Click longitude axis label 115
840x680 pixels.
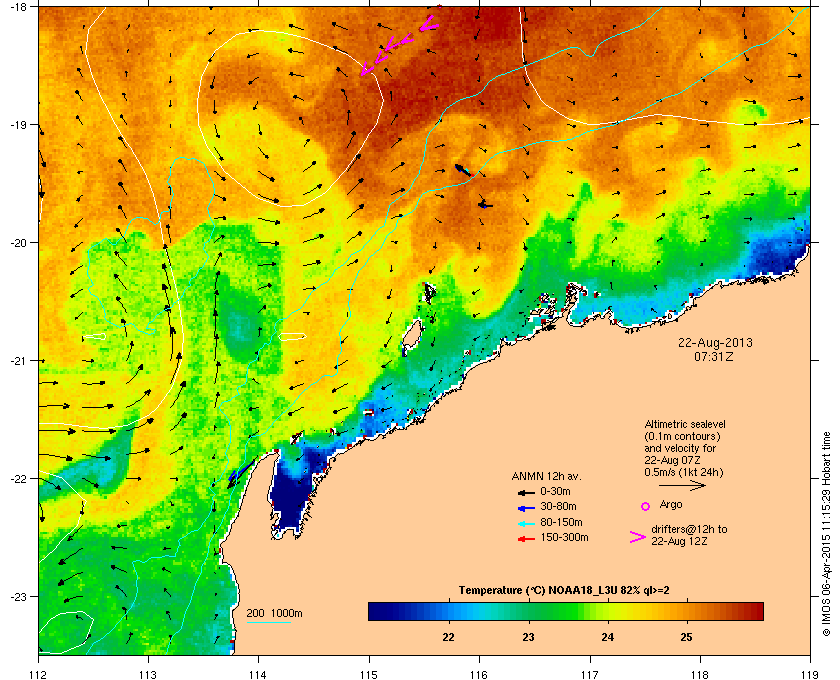point(368,674)
